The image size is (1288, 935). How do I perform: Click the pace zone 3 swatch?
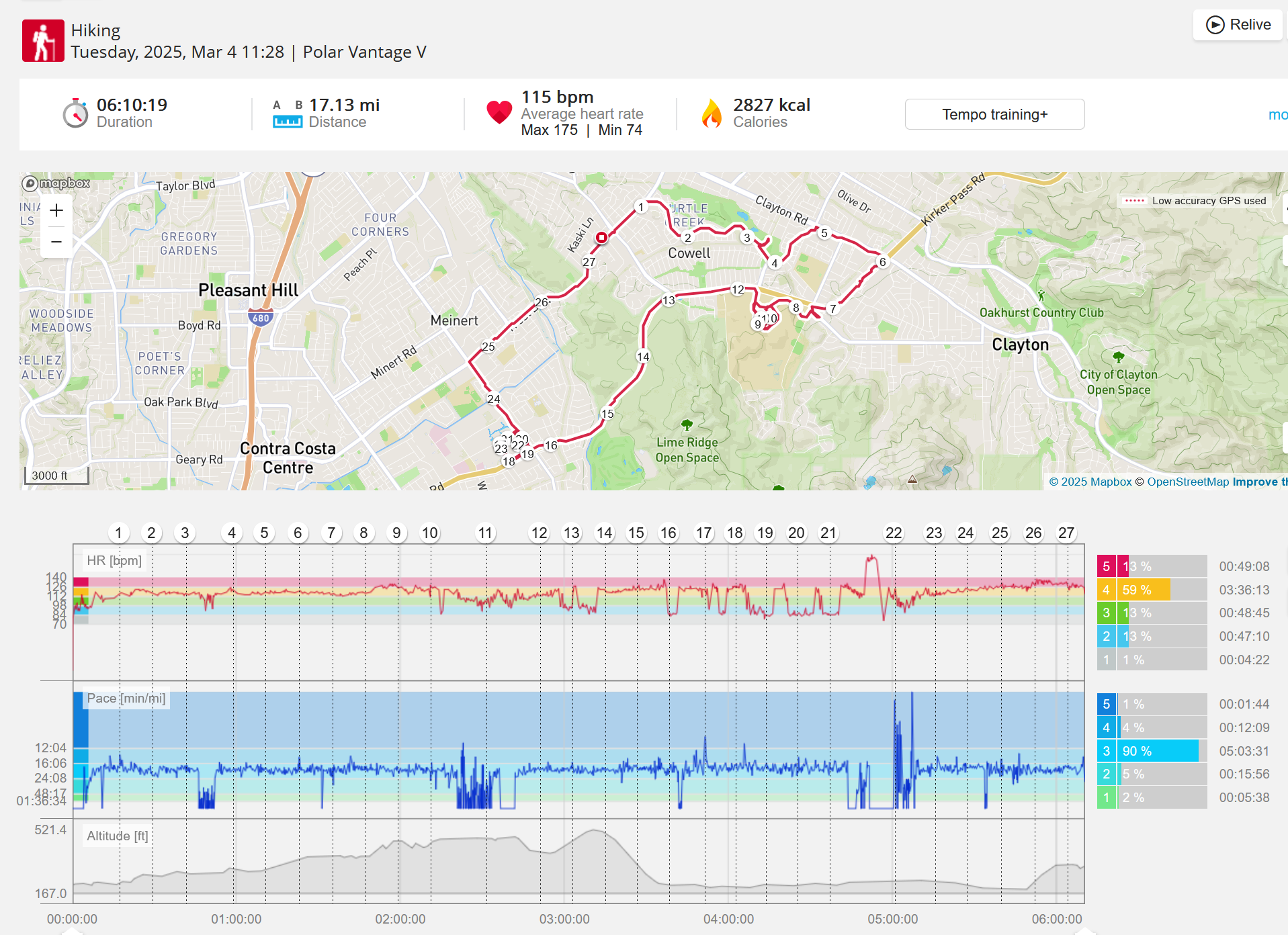[1106, 751]
